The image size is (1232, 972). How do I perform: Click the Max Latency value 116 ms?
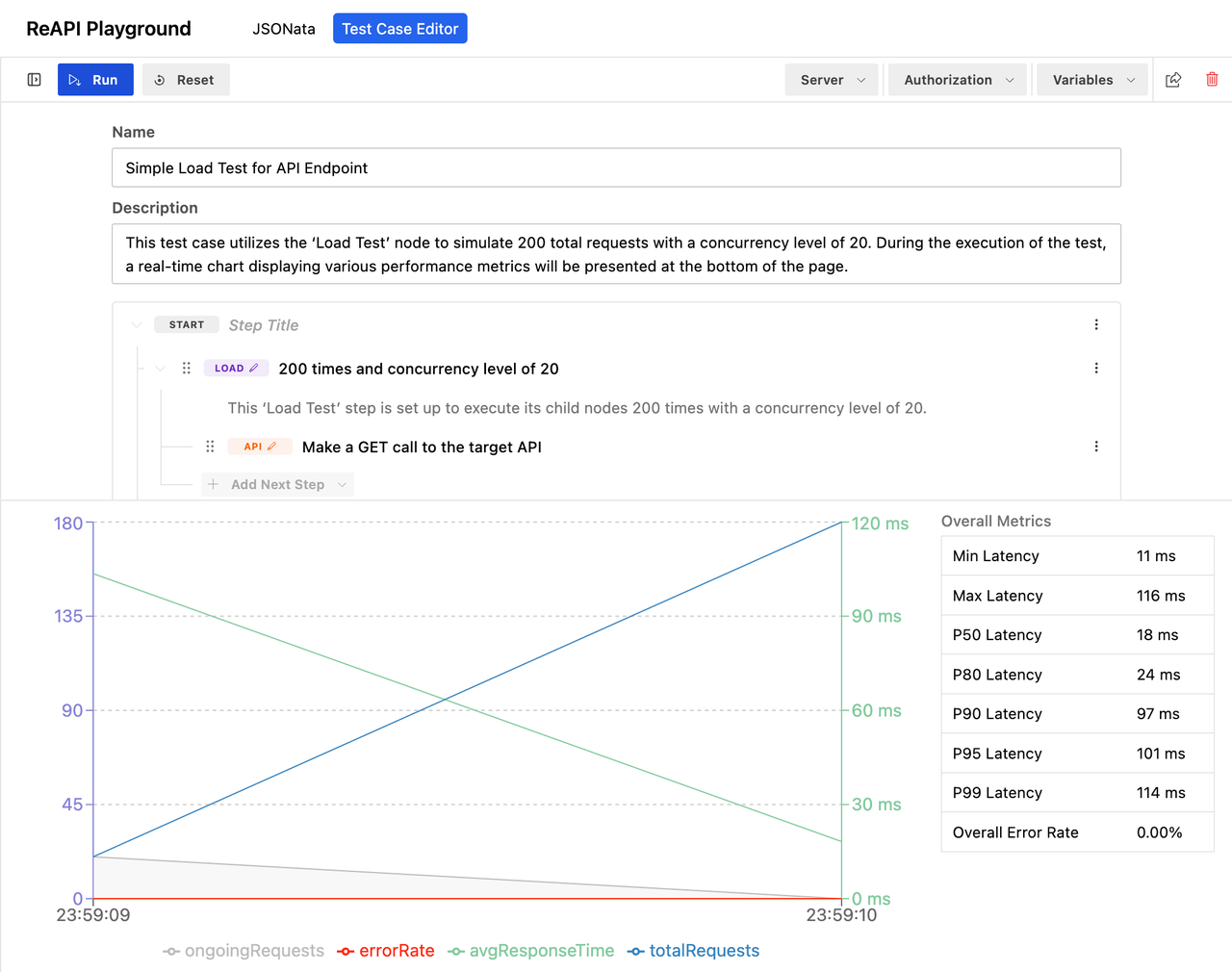pyautogui.click(x=1161, y=596)
